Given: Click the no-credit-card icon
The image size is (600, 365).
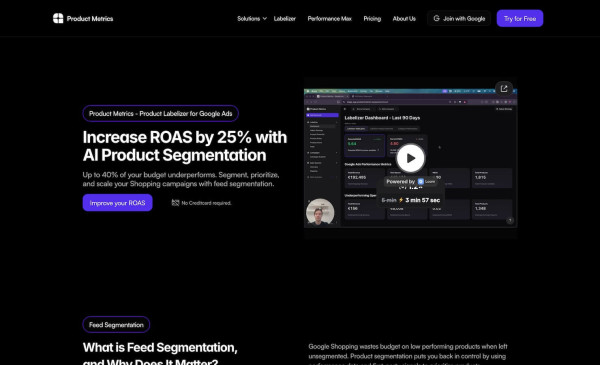Looking at the screenshot, I should coord(175,203).
